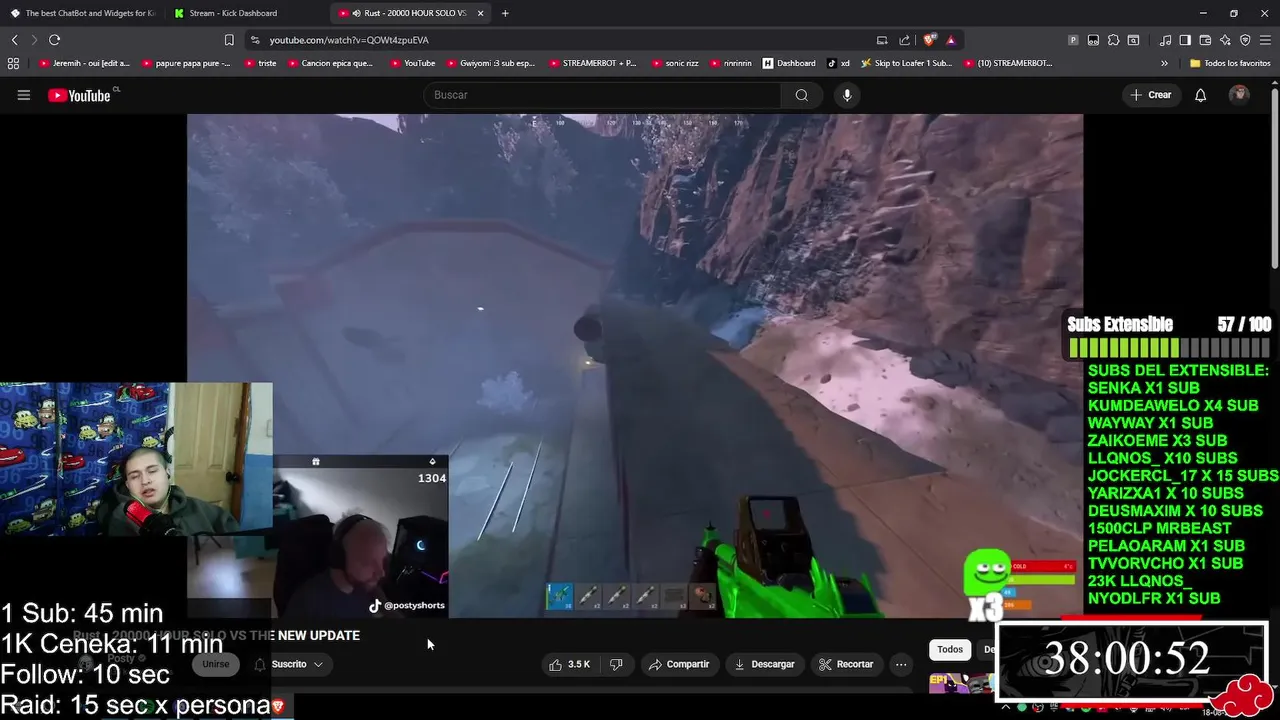
Task: Open the papure papa pure bookmark
Action: point(186,63)
